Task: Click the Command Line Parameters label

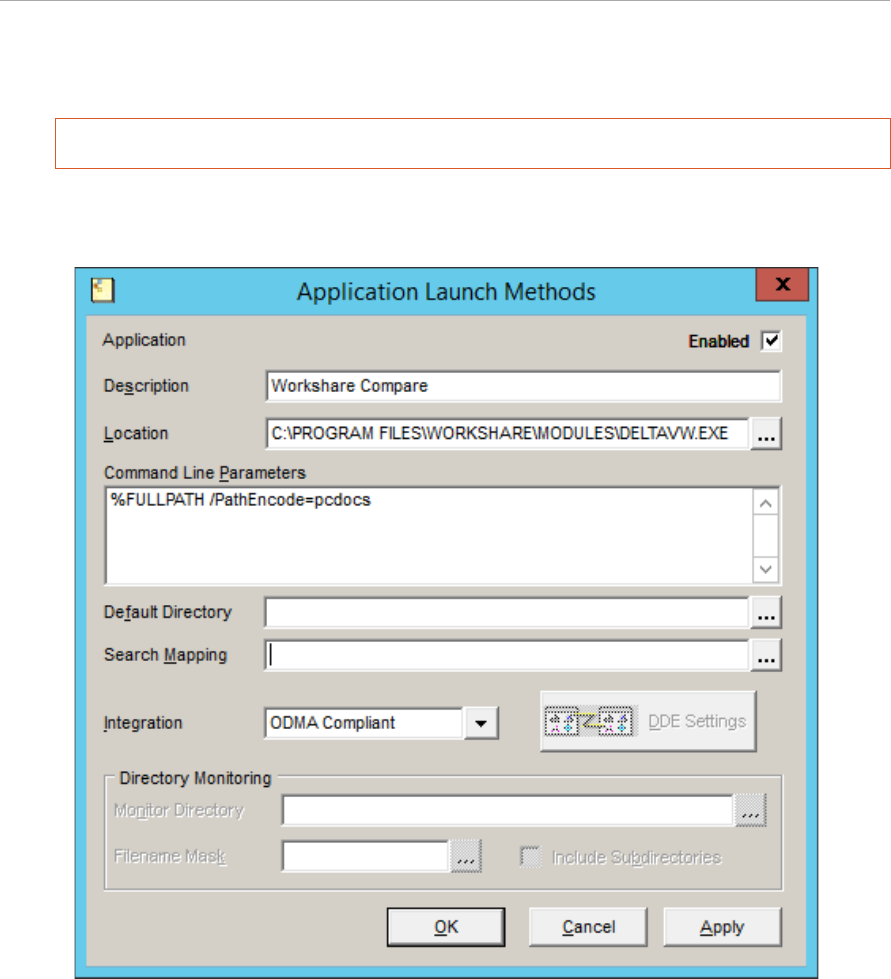Action: (x=205, y=473)
